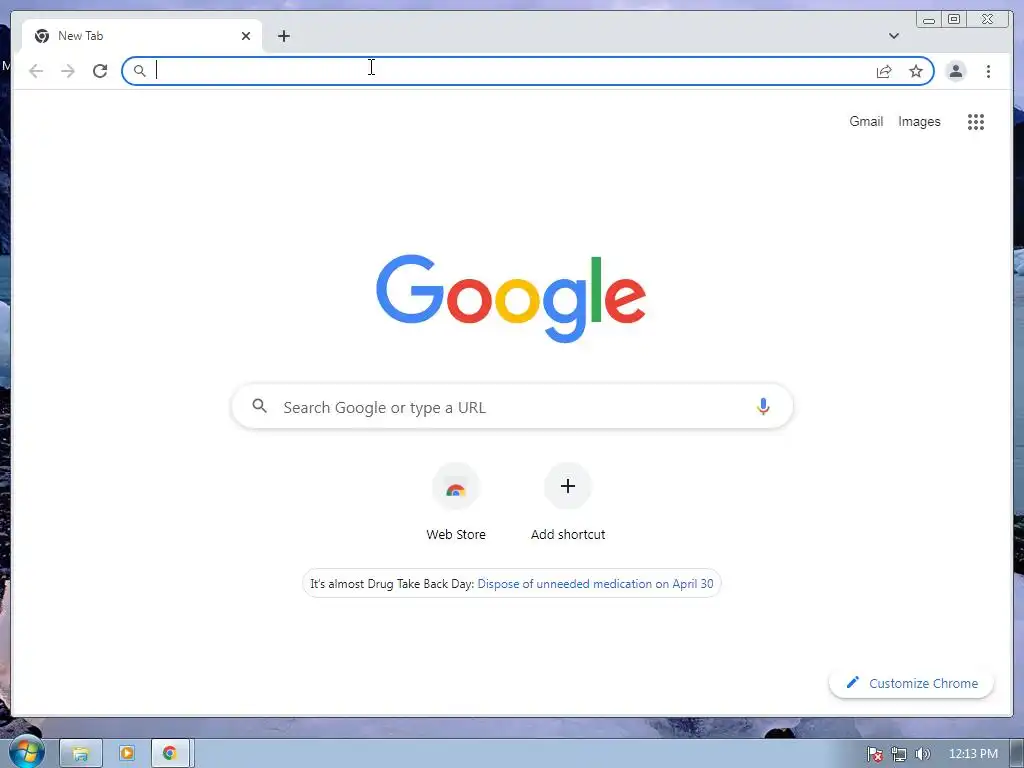1024x768 pixels.
Task: Select the New Tab tab
Action: point(142,36)
